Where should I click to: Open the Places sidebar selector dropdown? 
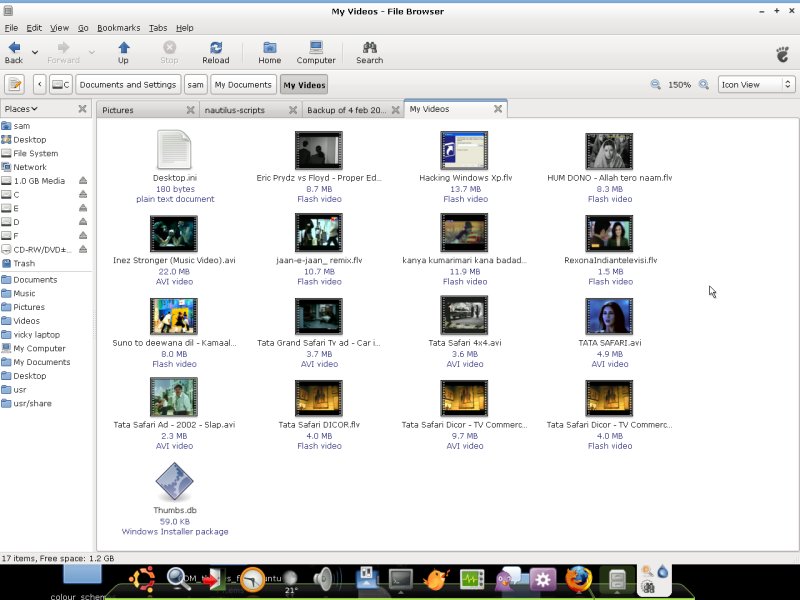21,109
